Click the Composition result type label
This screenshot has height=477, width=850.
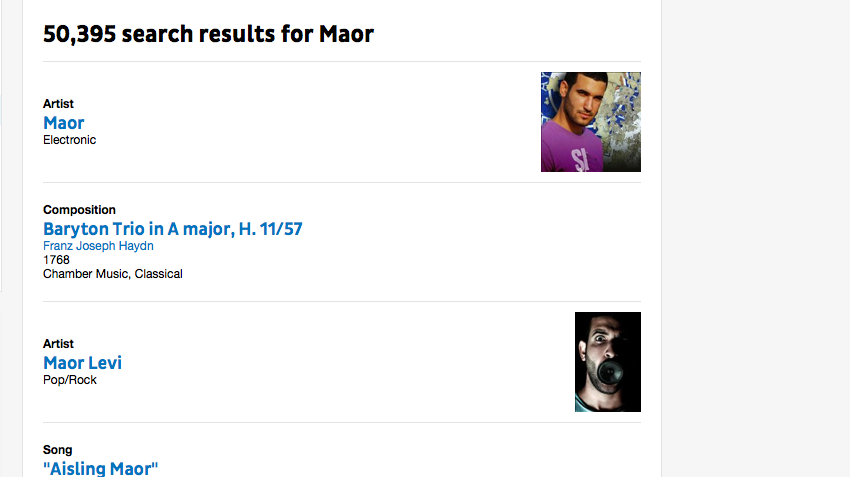[x=79, y=210]
